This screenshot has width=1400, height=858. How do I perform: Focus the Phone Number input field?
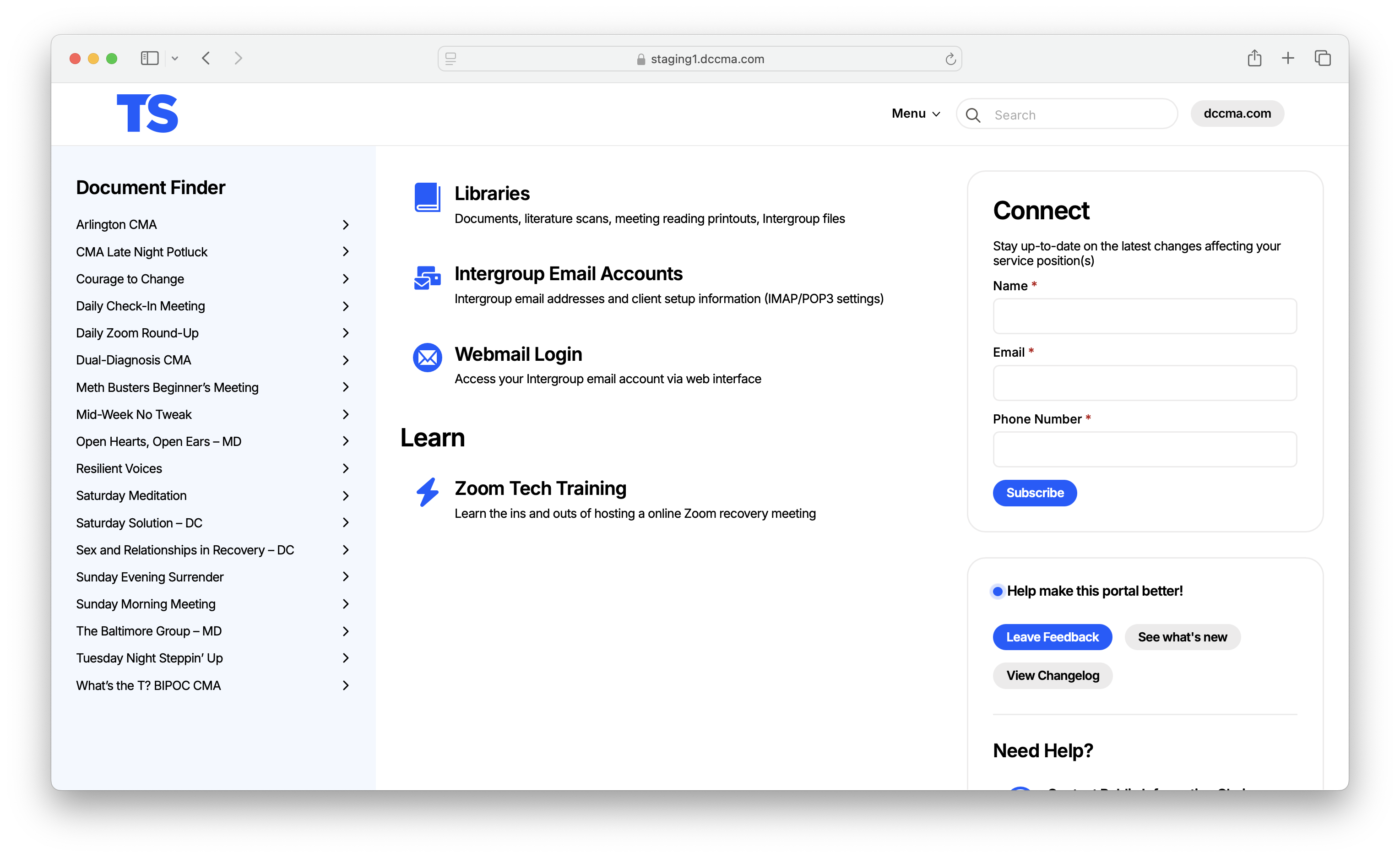click(x=1145, y=449)
